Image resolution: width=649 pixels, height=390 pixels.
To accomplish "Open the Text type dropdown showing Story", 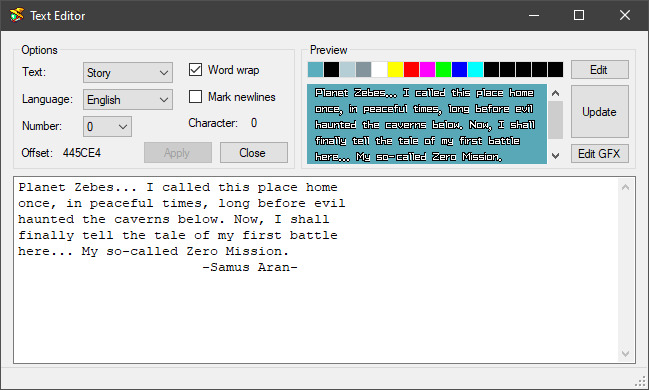I will coord(127,73).
